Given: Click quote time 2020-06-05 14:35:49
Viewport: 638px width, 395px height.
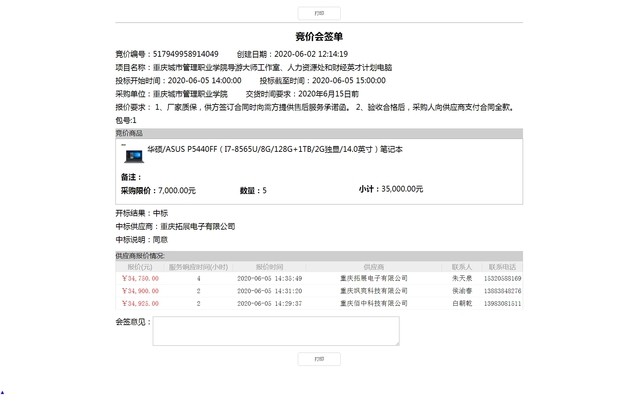Looking at the screenshot, I should point(269,279).
